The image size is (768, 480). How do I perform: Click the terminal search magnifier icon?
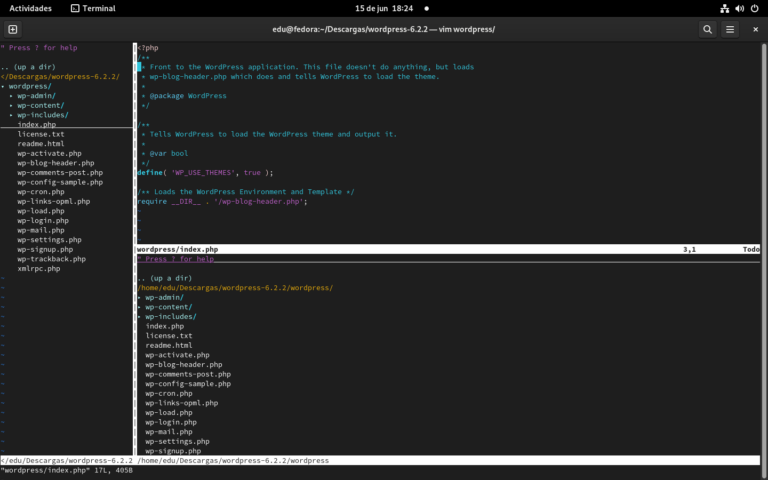pyautogui.click(x=707, y=29)
